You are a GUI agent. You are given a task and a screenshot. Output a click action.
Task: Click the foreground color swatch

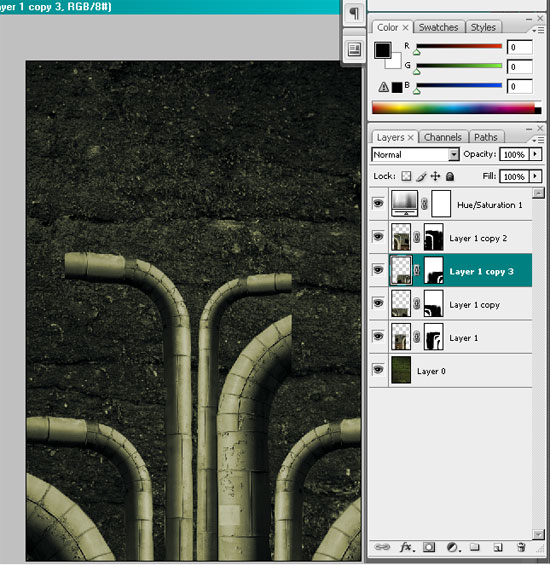[x=383, y=50]
